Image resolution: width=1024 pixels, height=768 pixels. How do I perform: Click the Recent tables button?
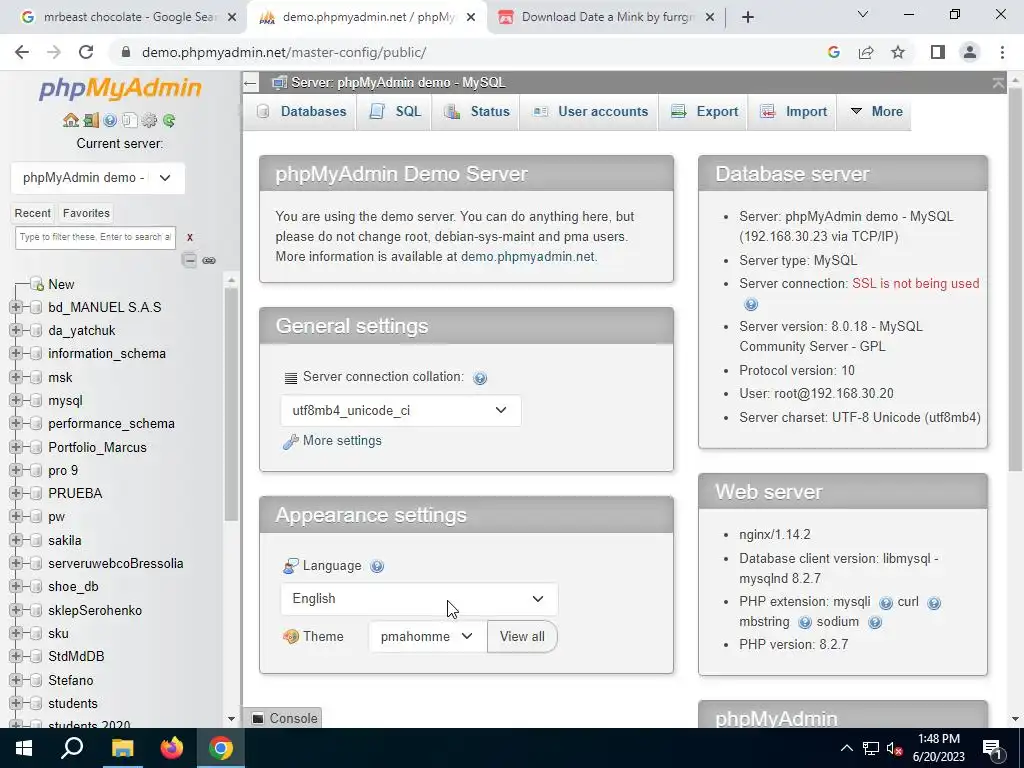coord(33,214)
